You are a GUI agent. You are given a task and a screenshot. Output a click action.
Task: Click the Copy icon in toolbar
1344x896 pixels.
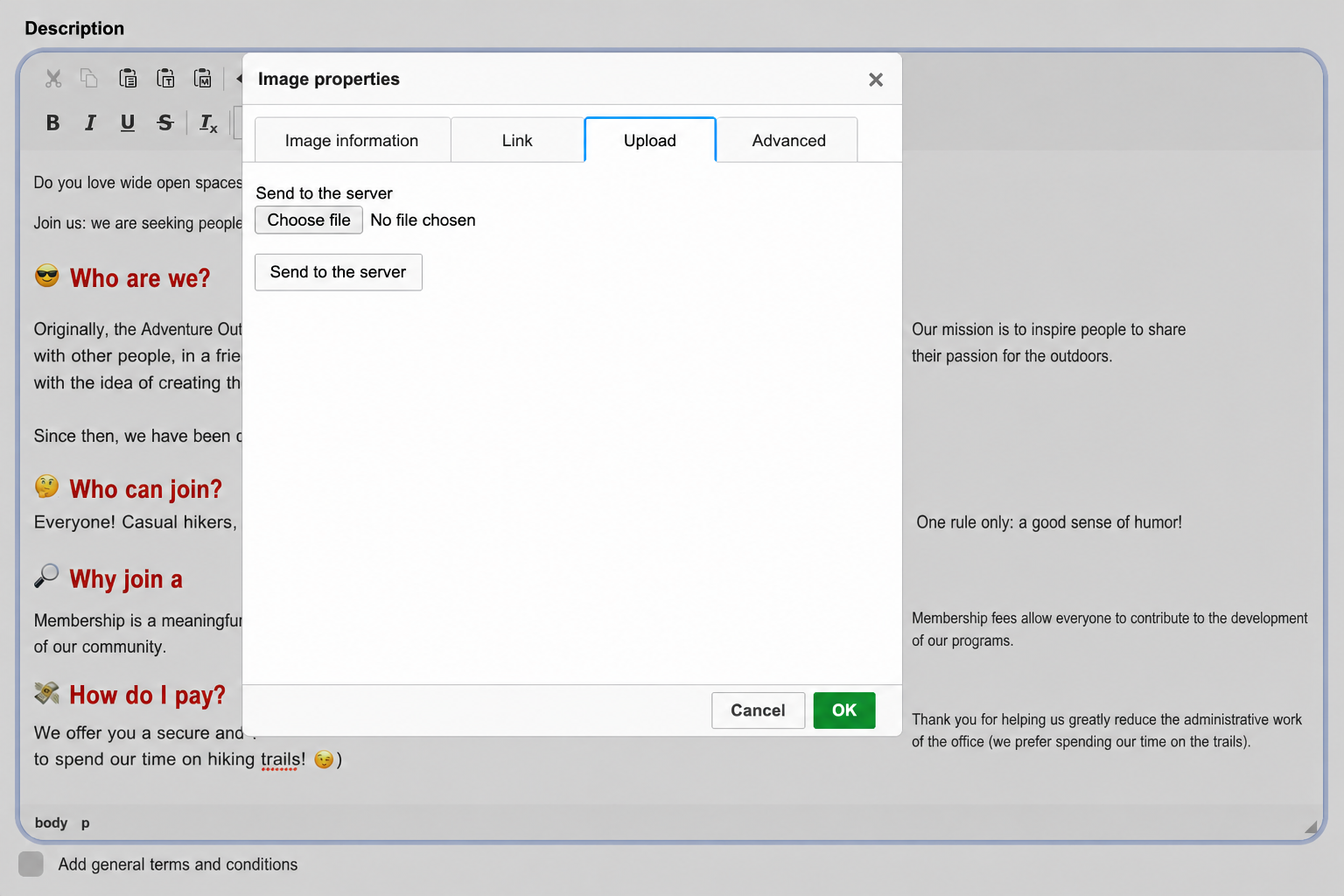(x=89, y=79)
